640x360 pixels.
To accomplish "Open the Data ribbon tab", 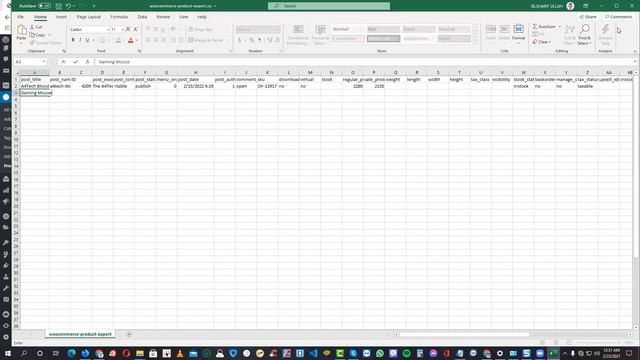I will pyautogui.click(x=142, y=17).
